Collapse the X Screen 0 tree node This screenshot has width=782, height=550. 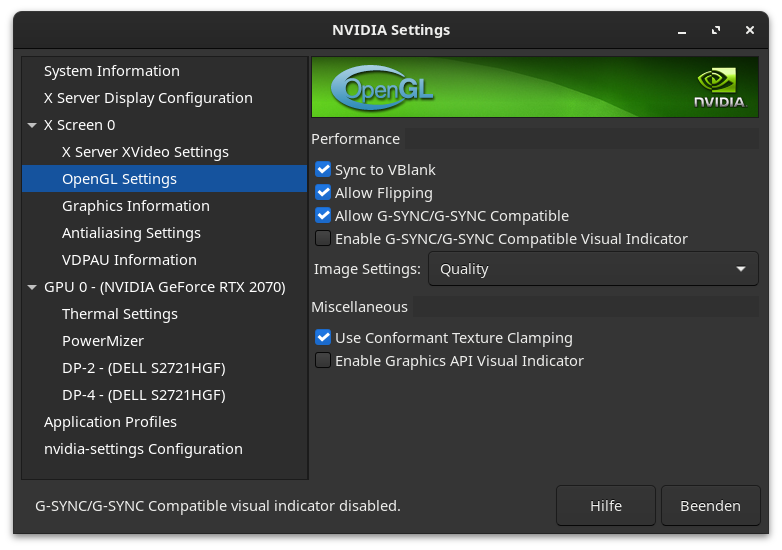[32, 126]
